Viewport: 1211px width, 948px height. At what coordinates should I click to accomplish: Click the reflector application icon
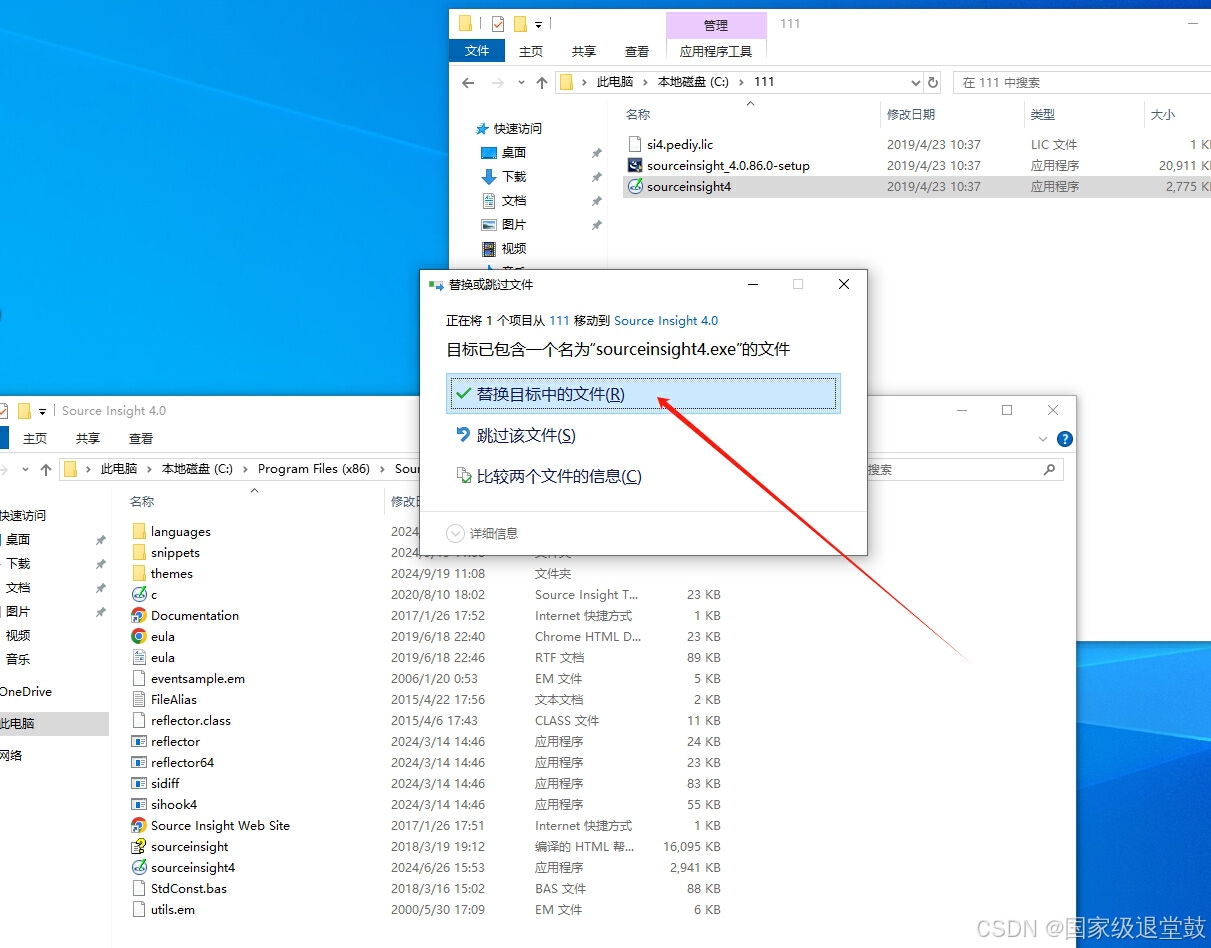[139, 741]
